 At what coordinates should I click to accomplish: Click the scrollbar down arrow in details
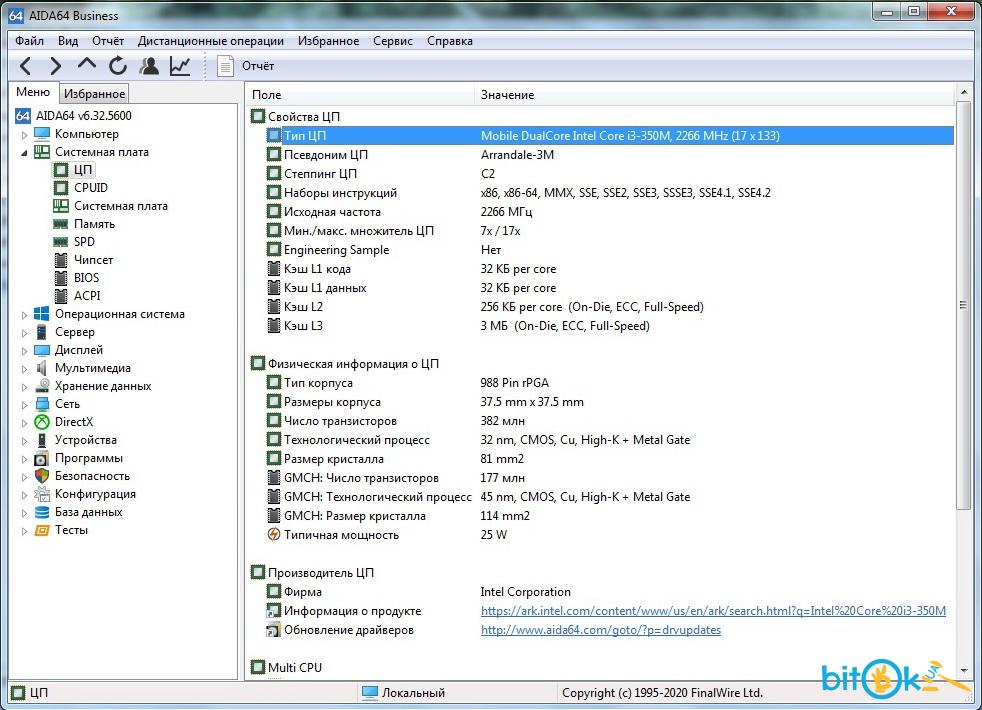click(x=963, y=670)
